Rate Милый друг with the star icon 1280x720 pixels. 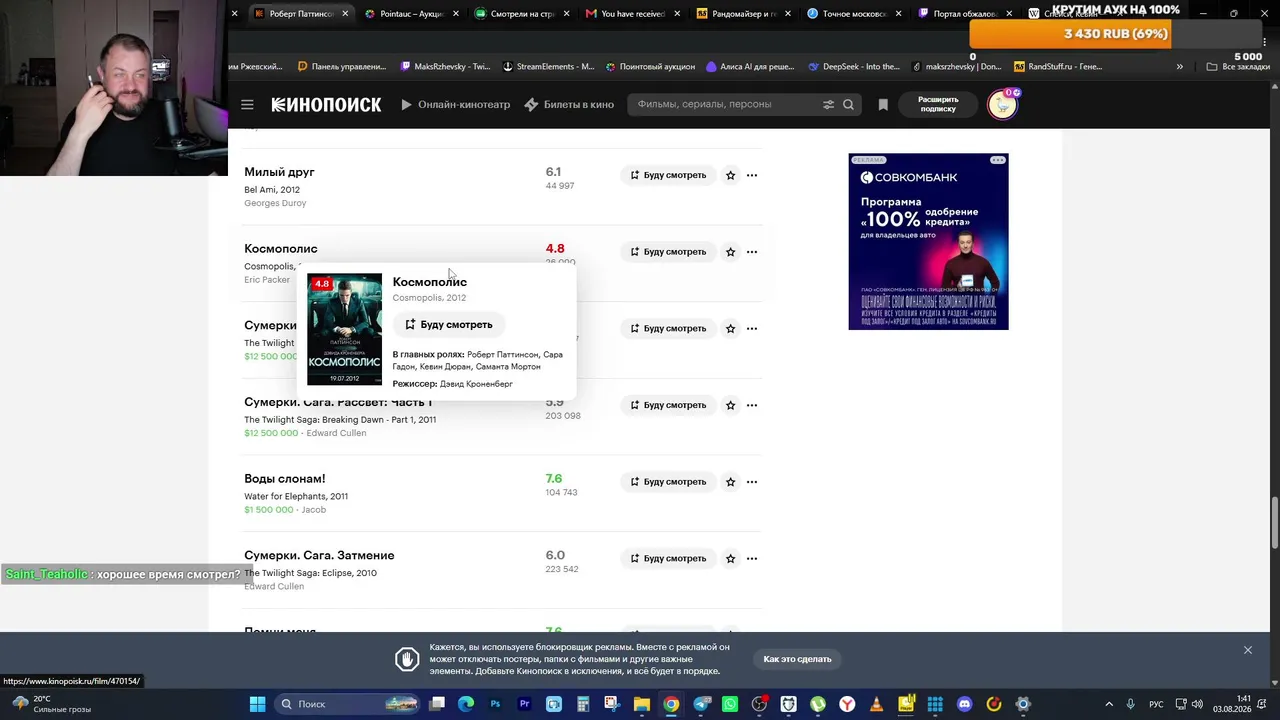[x=731, y=175]
